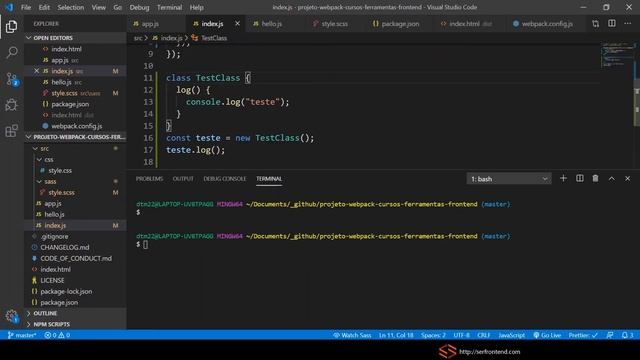Show the Problems panel tab
This screenshot has height=360, width=640.
pyautogui.click(x=149, y=179)
